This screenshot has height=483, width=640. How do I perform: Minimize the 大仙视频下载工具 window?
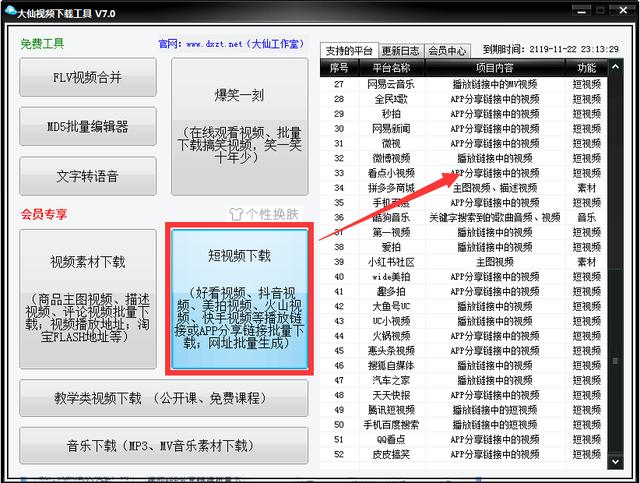[582, 11]
